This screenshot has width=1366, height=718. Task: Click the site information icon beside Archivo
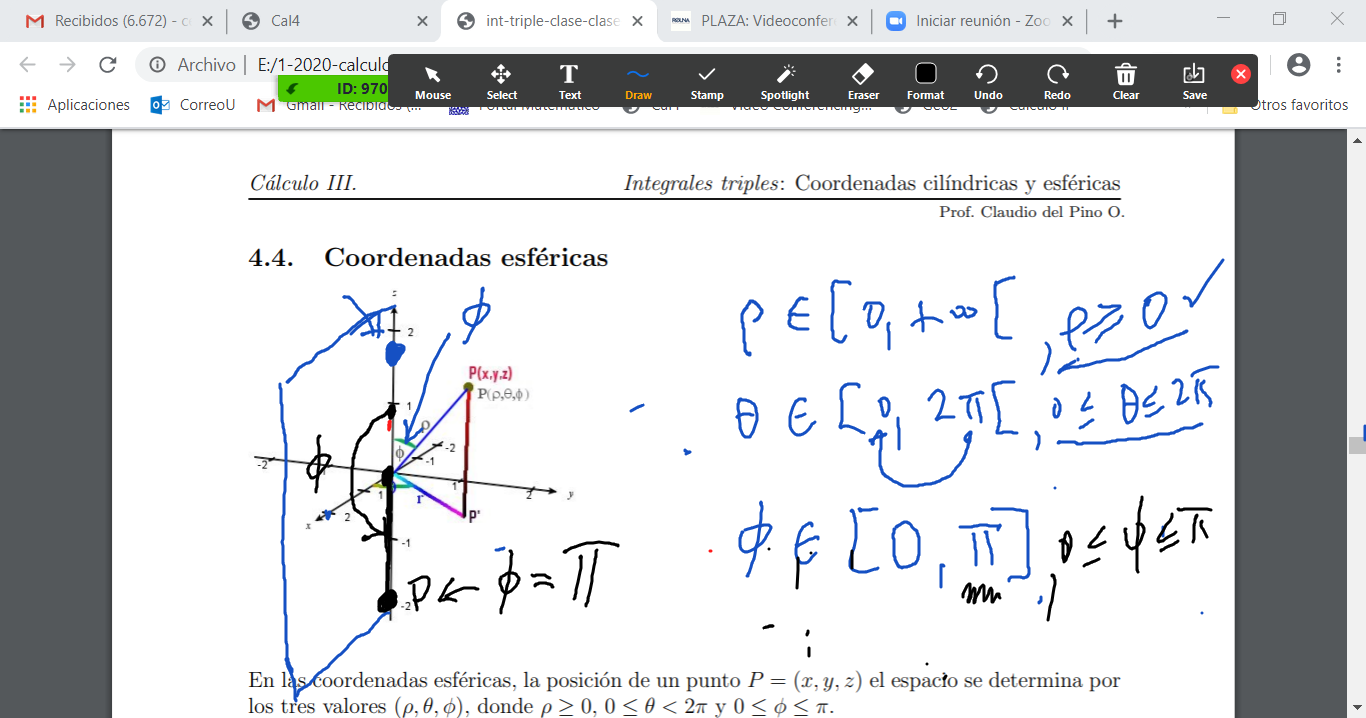click(x=157, y=65)
